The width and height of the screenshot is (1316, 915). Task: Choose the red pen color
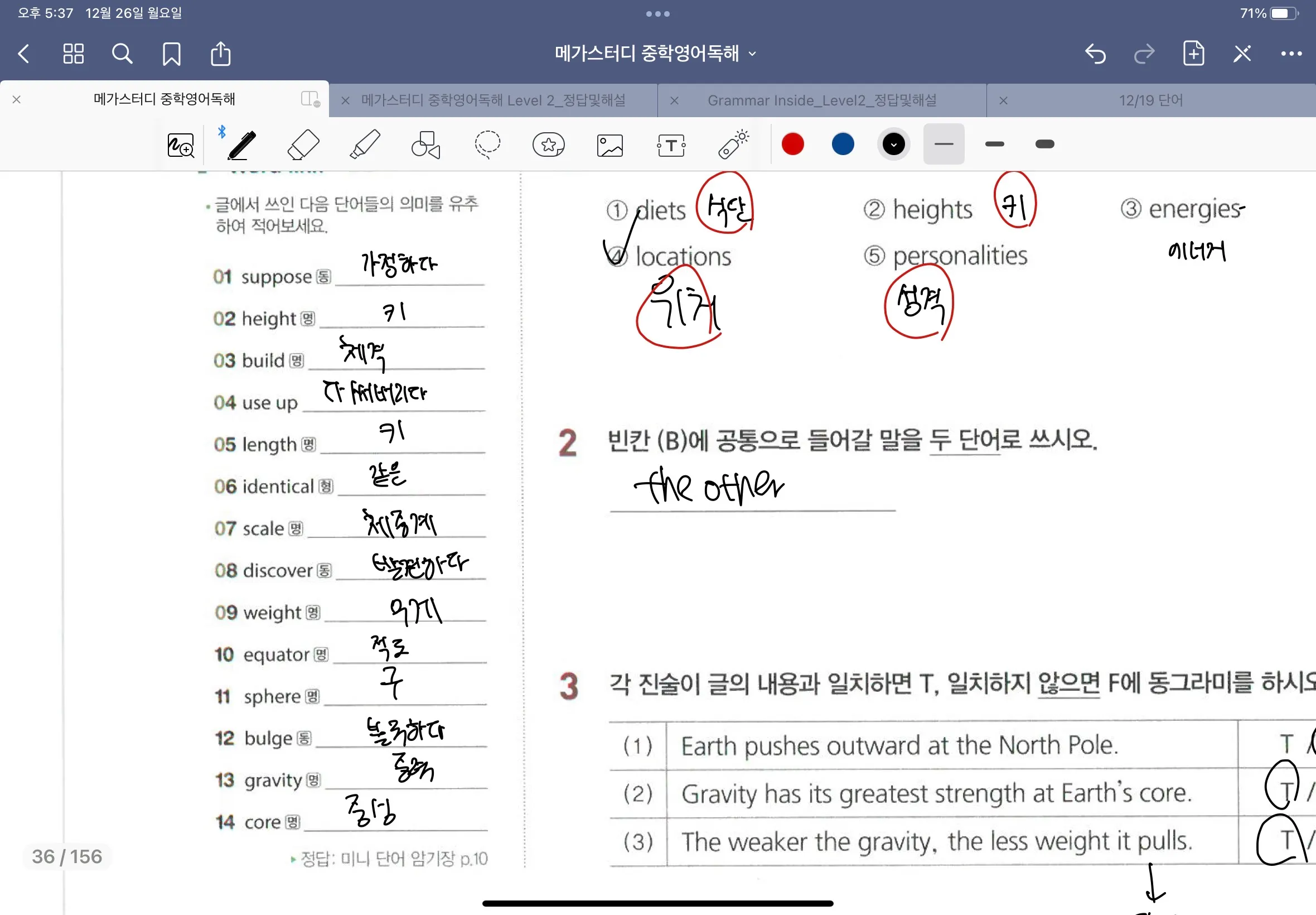tap(793, 144)
